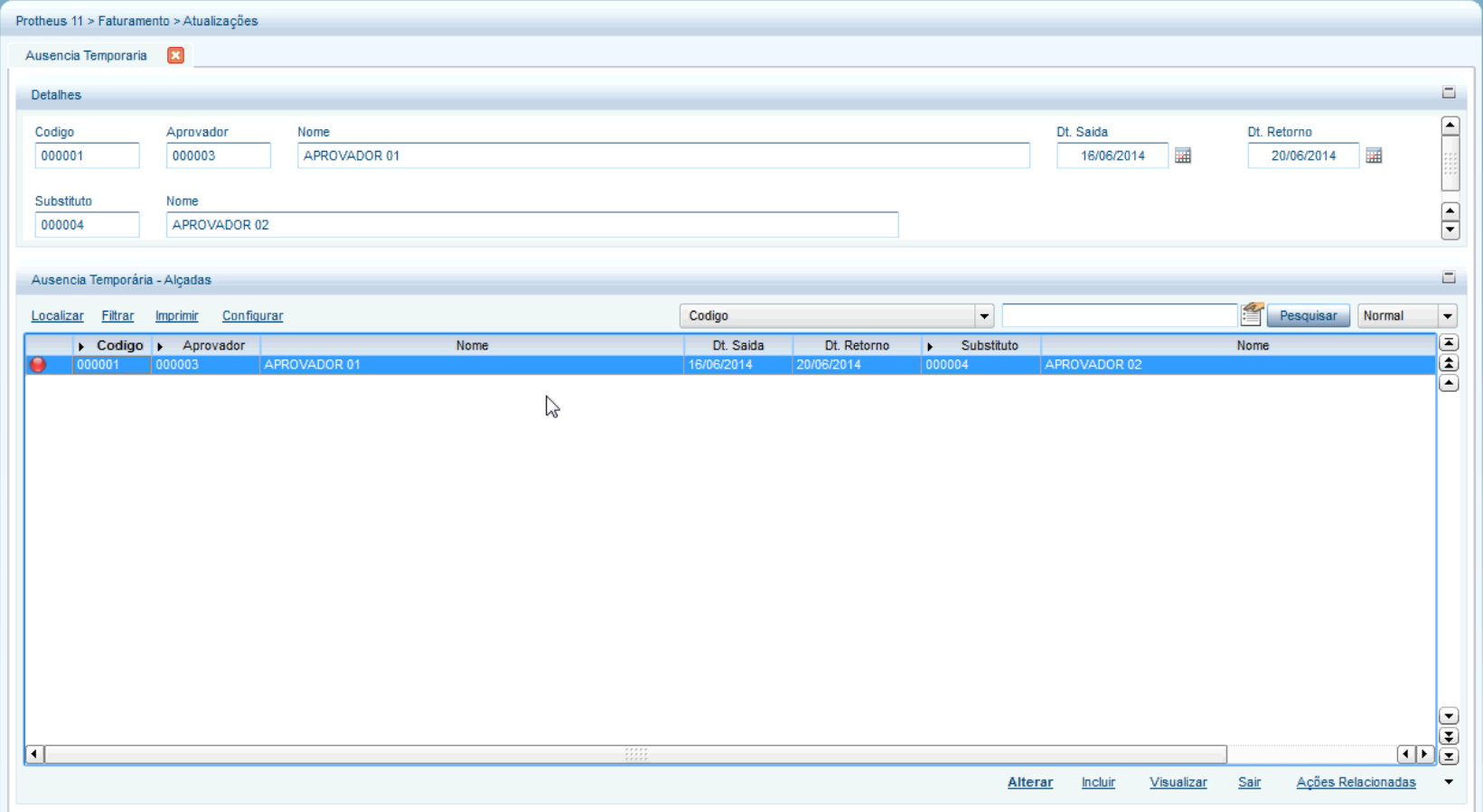Sort grid by the Codigo column header
The image size is (1483, 812).
point(119,345)
